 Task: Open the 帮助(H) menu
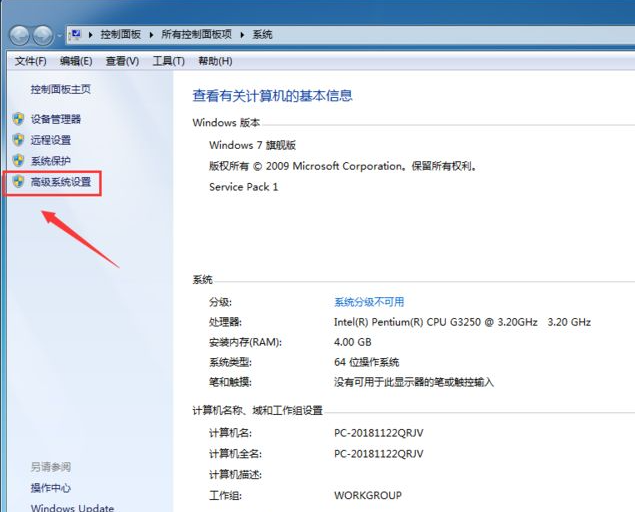215,61
